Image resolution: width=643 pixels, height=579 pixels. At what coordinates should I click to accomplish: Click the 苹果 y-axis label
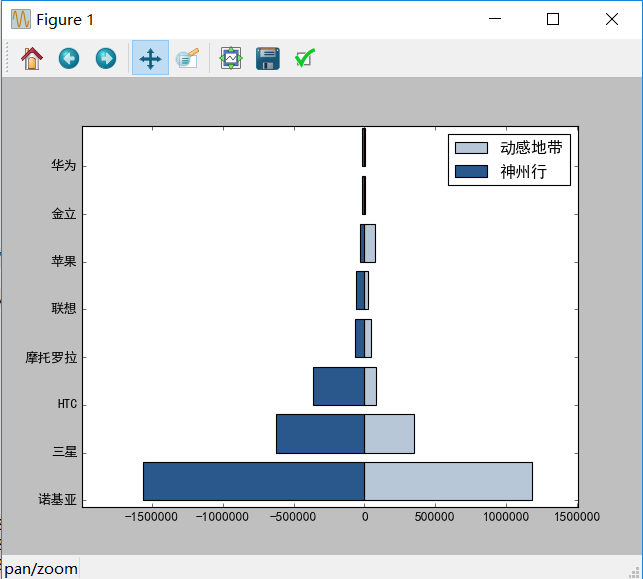tap(64, 261)
